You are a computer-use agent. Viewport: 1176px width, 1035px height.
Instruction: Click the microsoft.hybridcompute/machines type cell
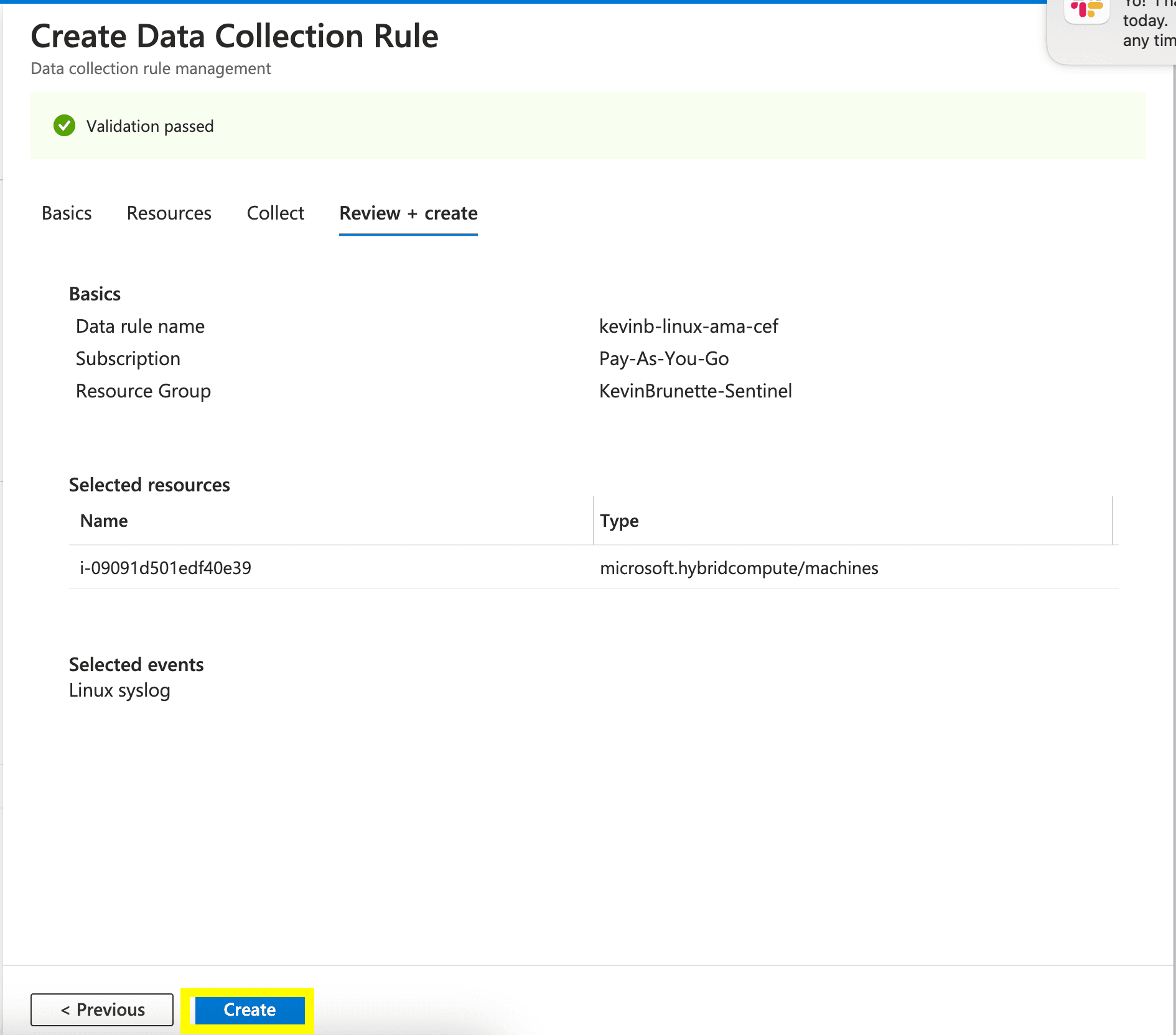[739, 568]
